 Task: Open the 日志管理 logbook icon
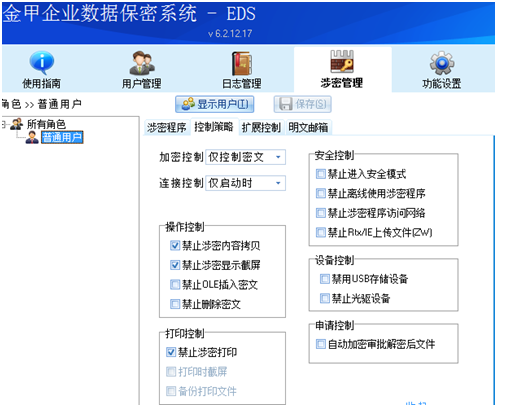click(242, 63)
